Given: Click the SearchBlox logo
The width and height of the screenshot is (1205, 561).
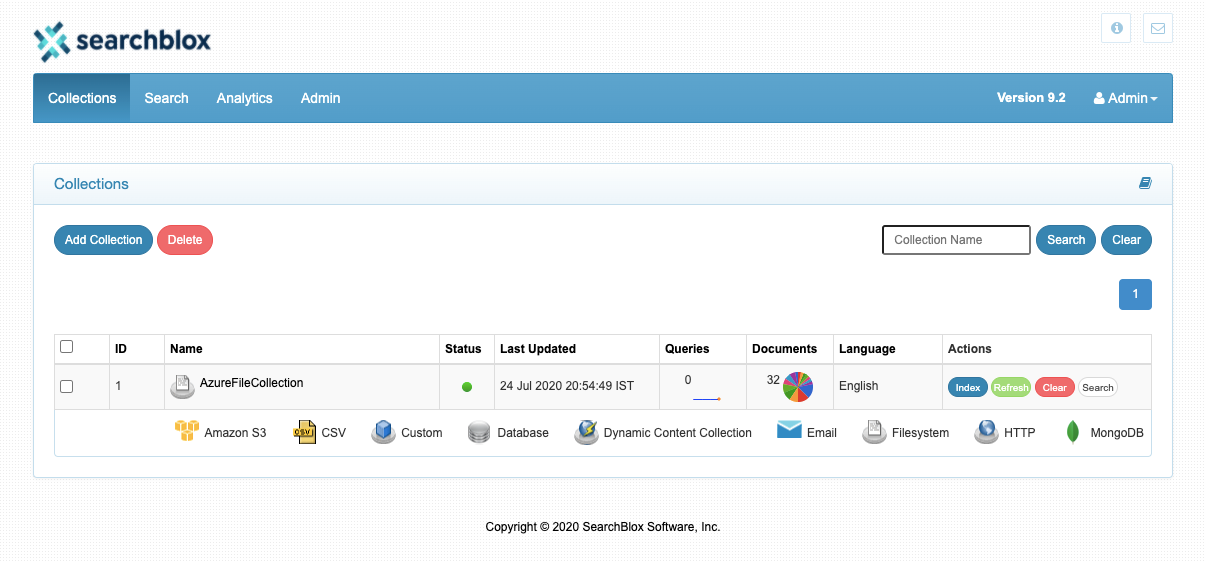Looking at the screenshot, I should (x=122, y=41).
